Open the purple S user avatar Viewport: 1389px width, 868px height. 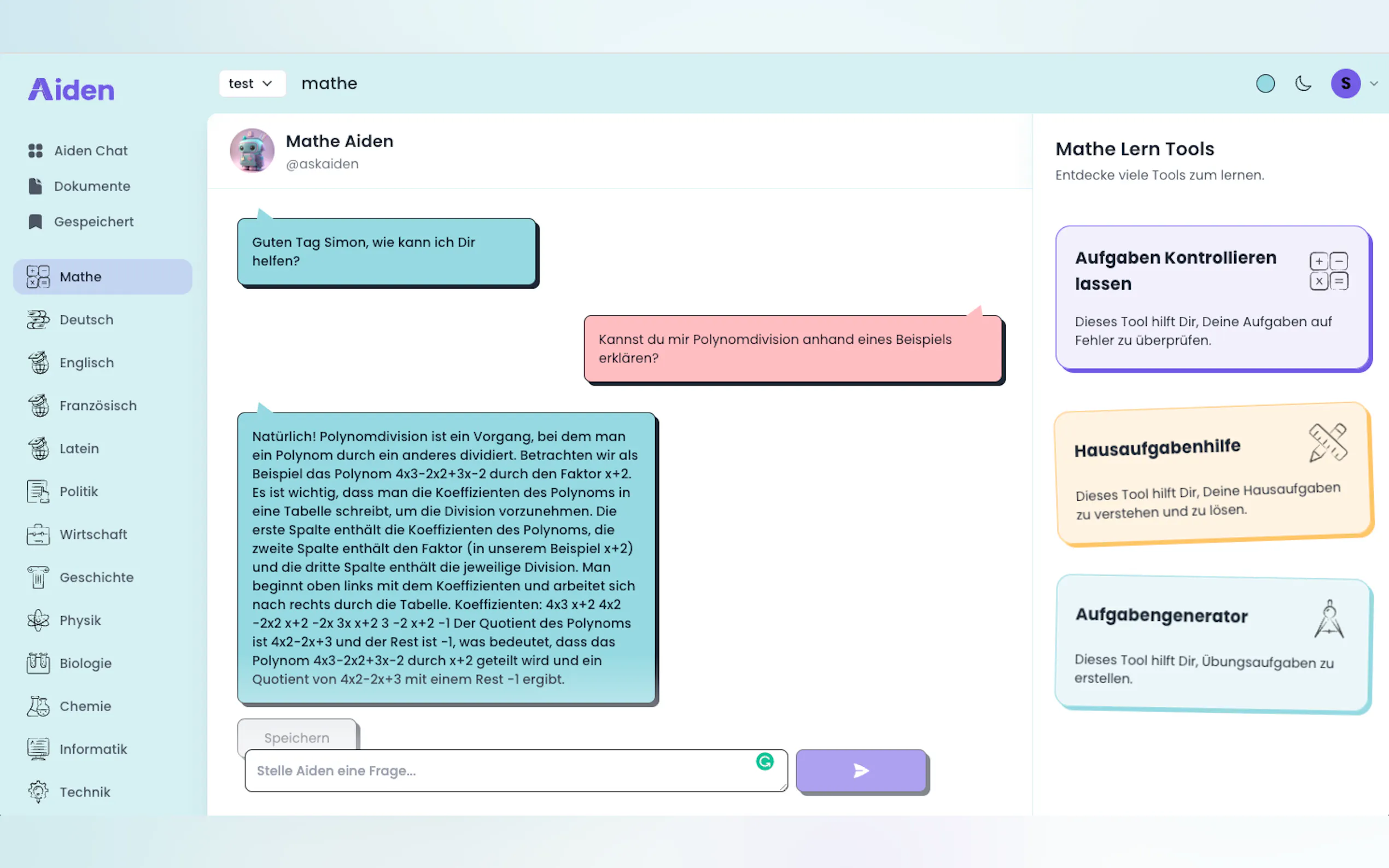[1345, 84]
